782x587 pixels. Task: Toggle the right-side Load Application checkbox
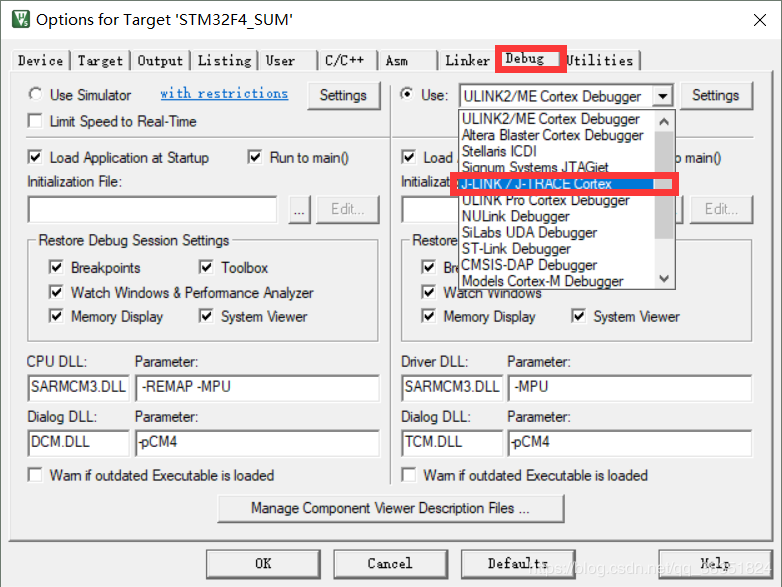pos(408,158)
